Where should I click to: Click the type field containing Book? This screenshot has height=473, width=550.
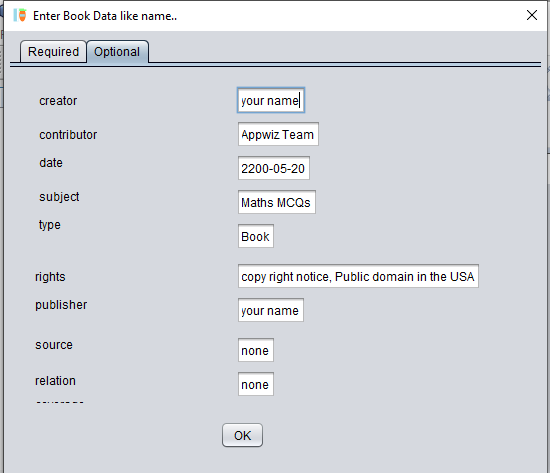coord(256,236)
